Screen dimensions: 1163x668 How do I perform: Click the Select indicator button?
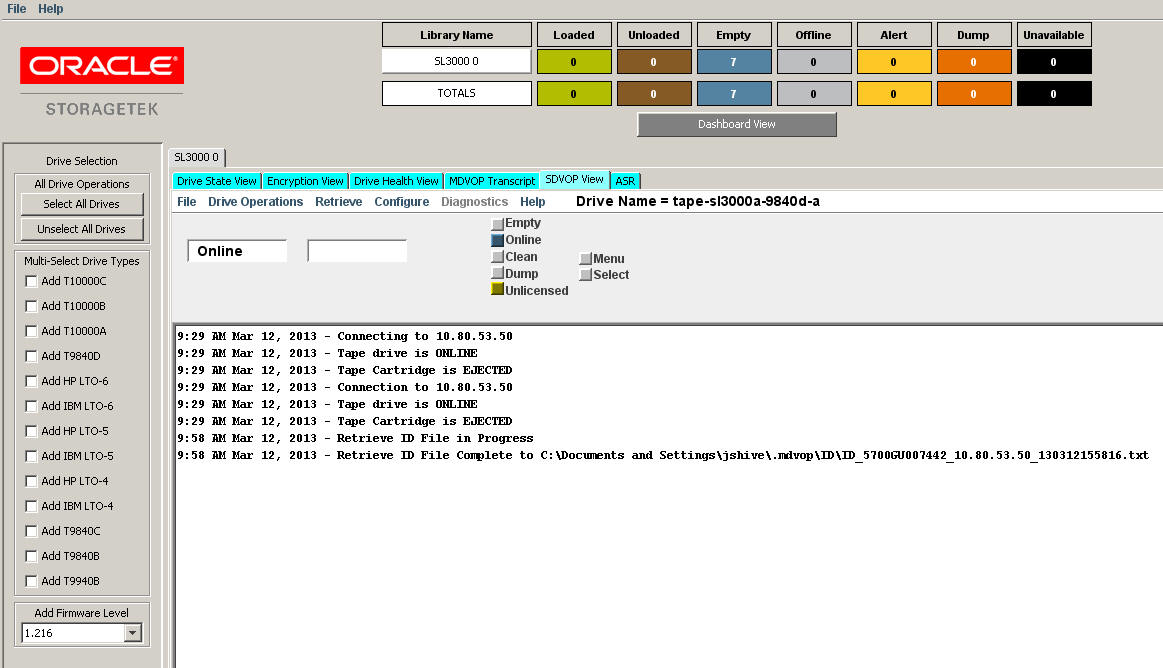pos(586,275)
